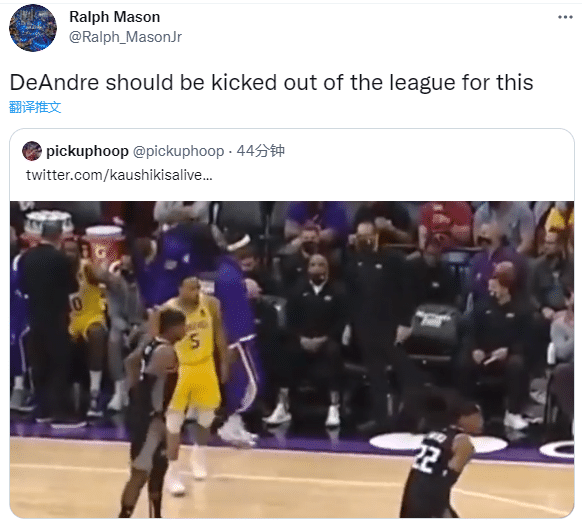582x526 pixels.
Task: Open the three-dot more options menu
Action: pyautogui.click(x=565, y=17)
